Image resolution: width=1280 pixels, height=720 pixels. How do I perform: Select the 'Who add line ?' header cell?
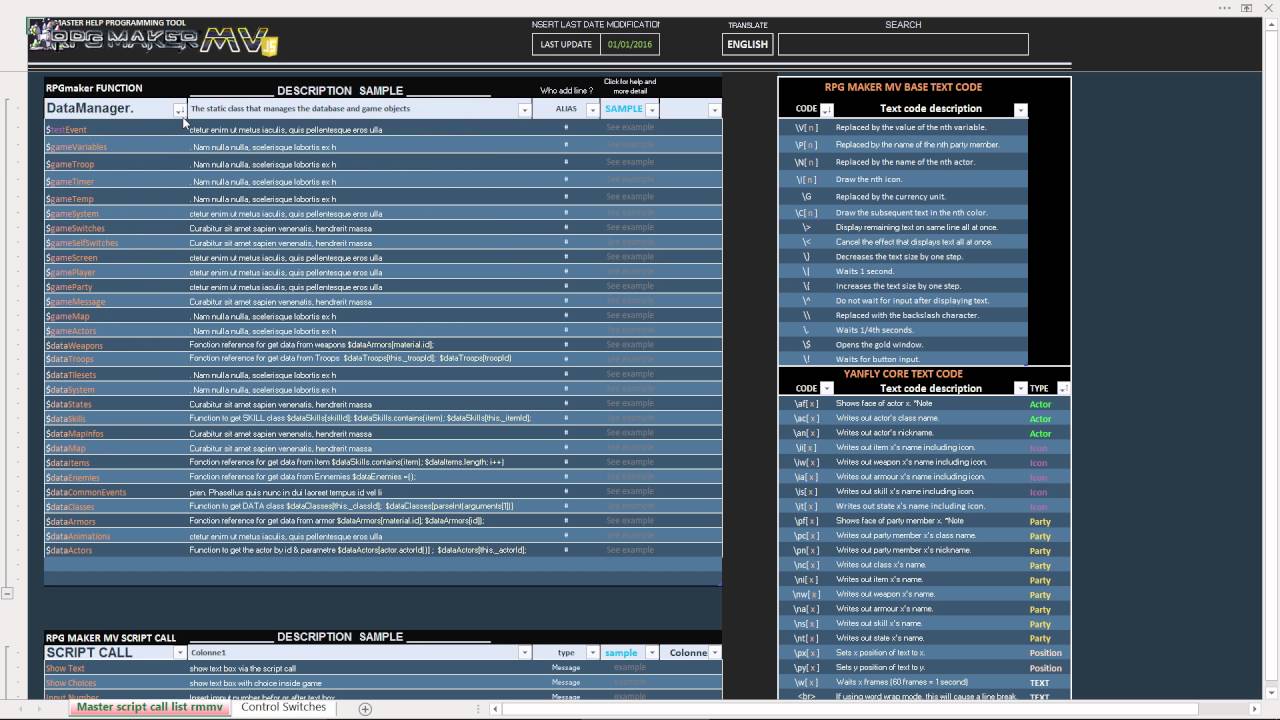point(566,90)
